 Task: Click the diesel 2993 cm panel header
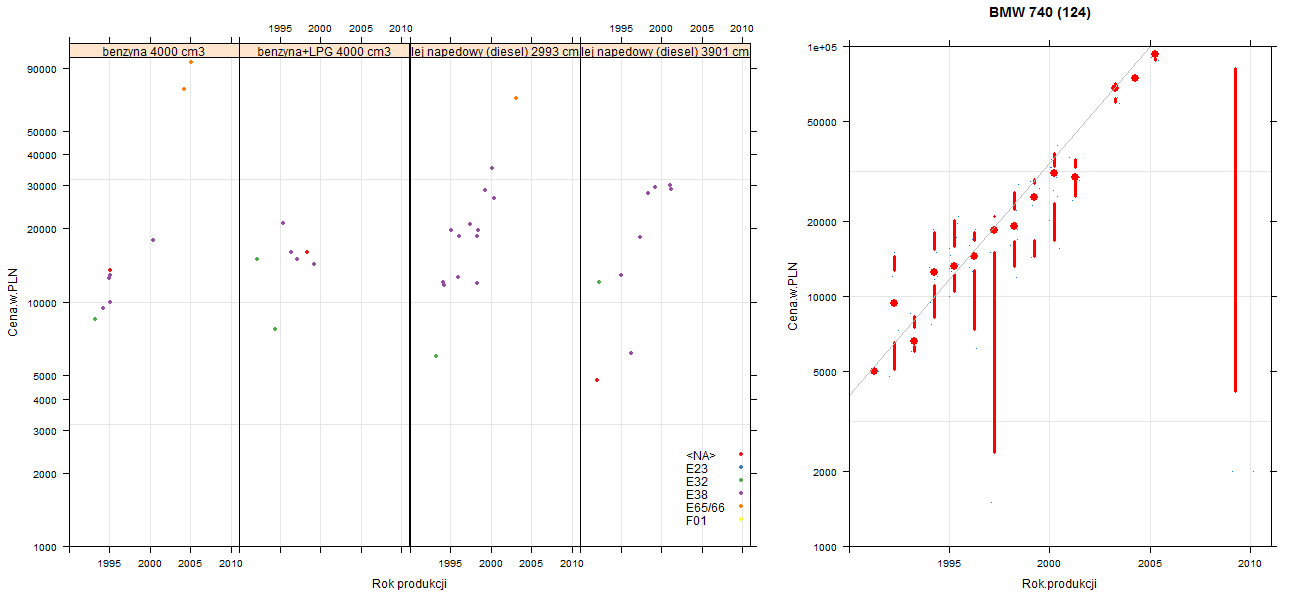495,51
